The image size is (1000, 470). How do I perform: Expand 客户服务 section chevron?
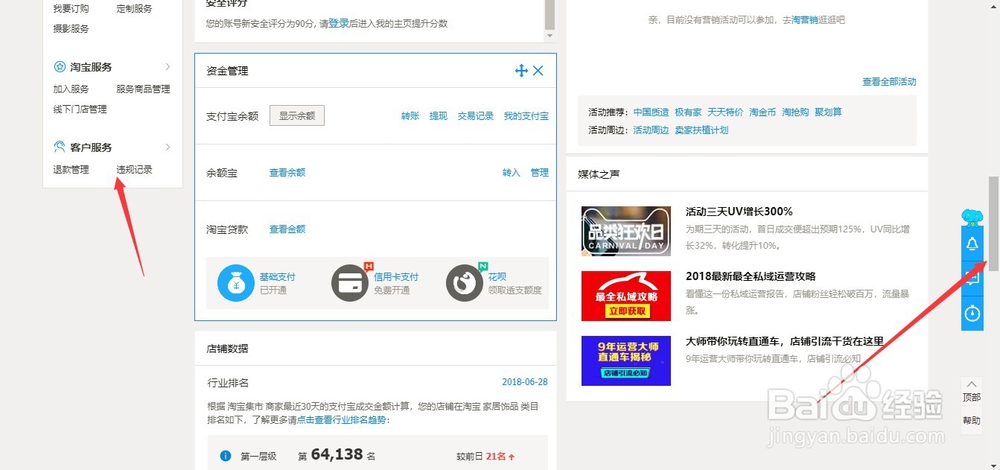(x=168, y=147)
